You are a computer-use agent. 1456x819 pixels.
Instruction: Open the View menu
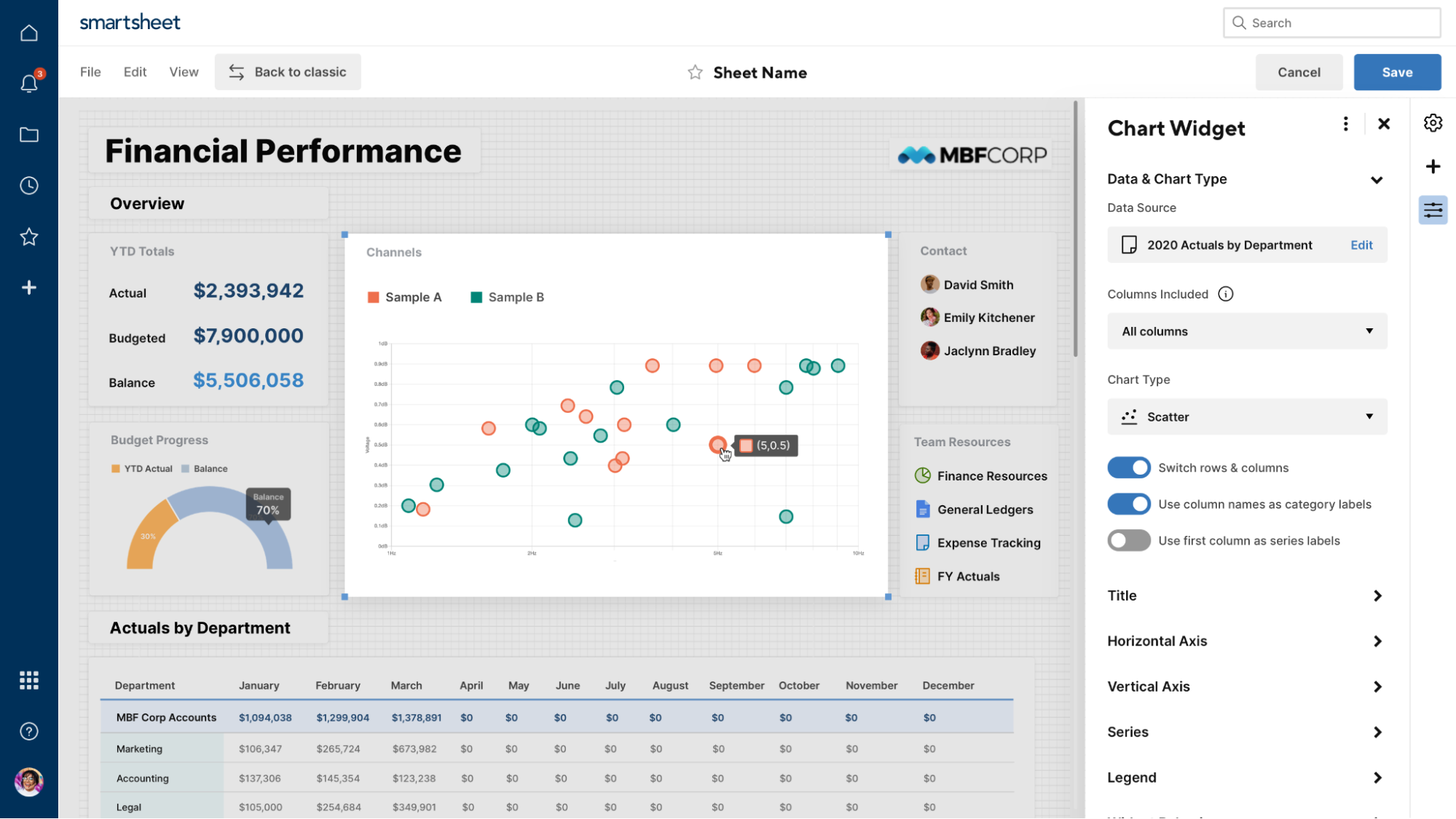184,72
